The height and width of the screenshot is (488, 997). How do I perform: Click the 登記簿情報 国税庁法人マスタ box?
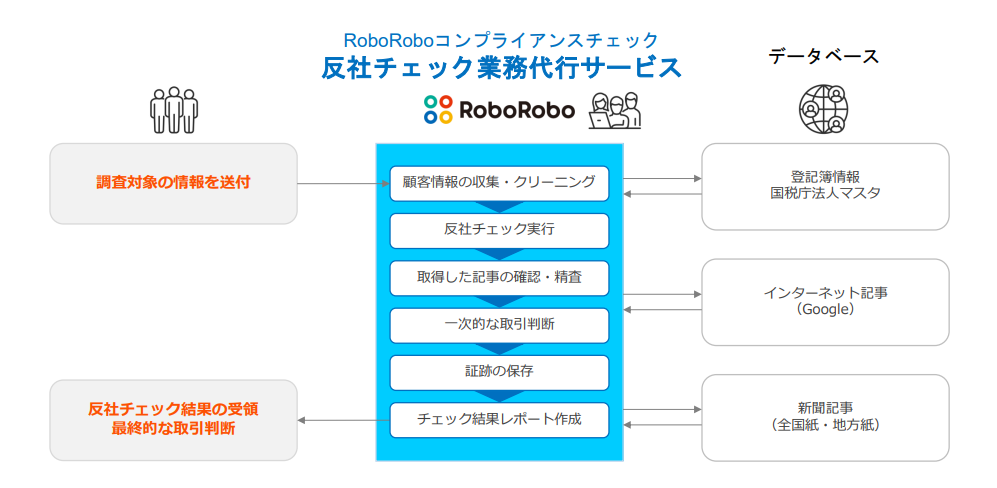825,185
